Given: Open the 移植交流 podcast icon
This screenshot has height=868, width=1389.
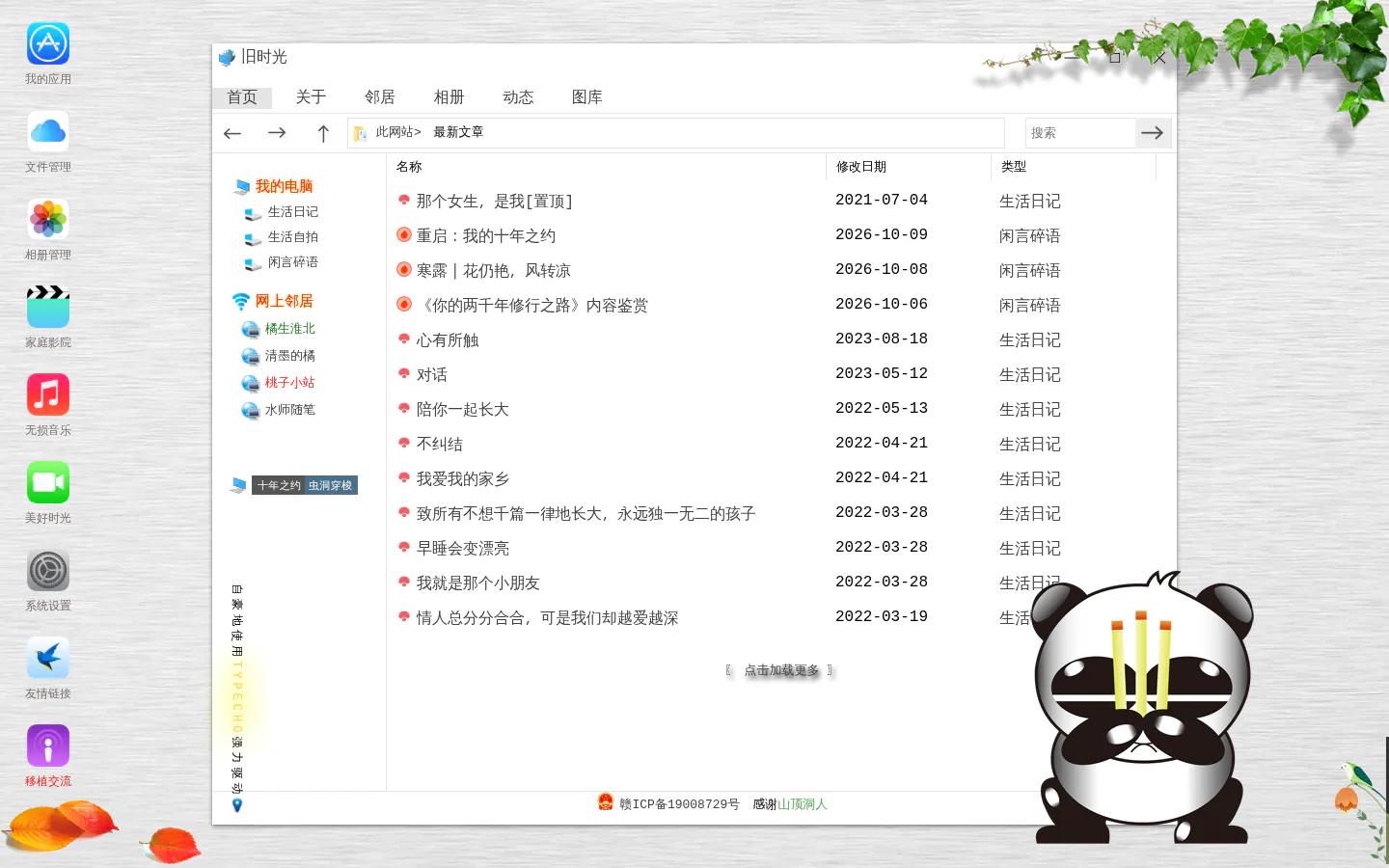Looking at the screenshot, I should point(48,746).
